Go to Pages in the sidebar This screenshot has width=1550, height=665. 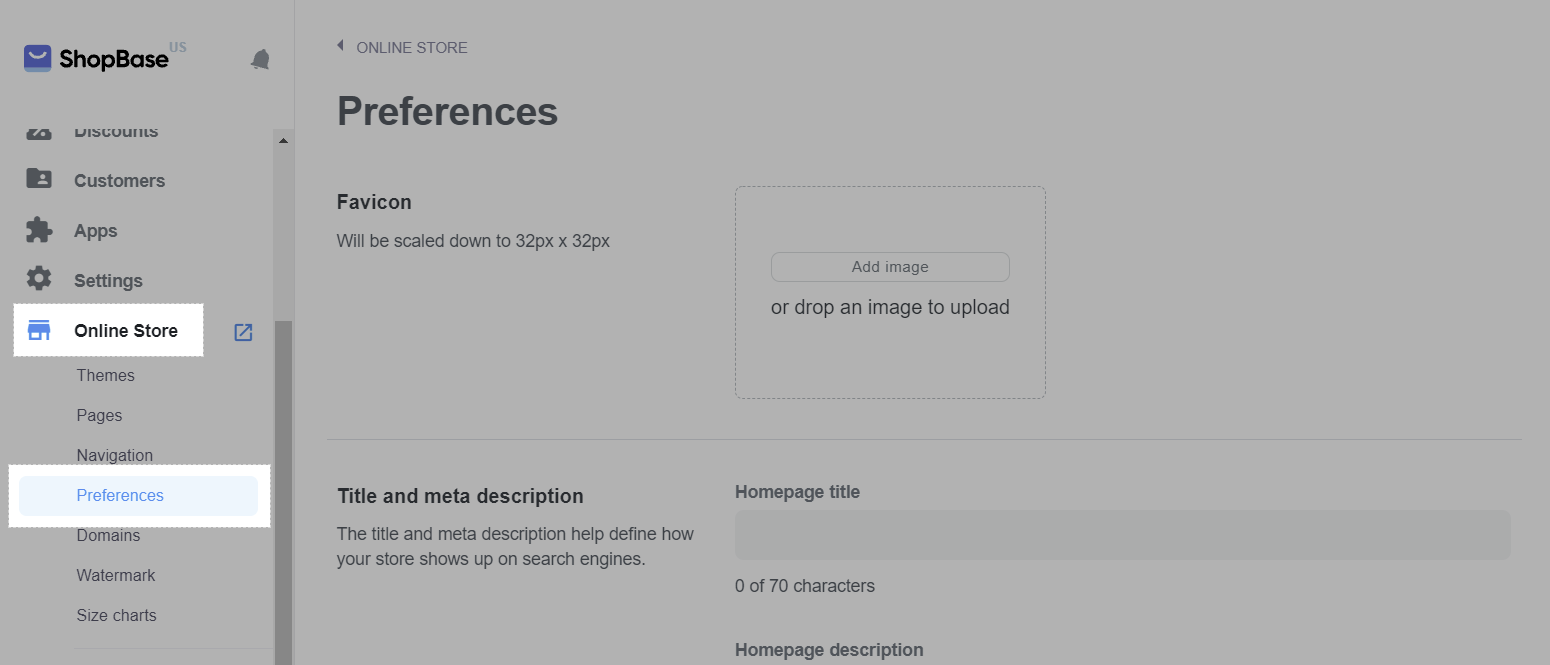click(99, 416)
